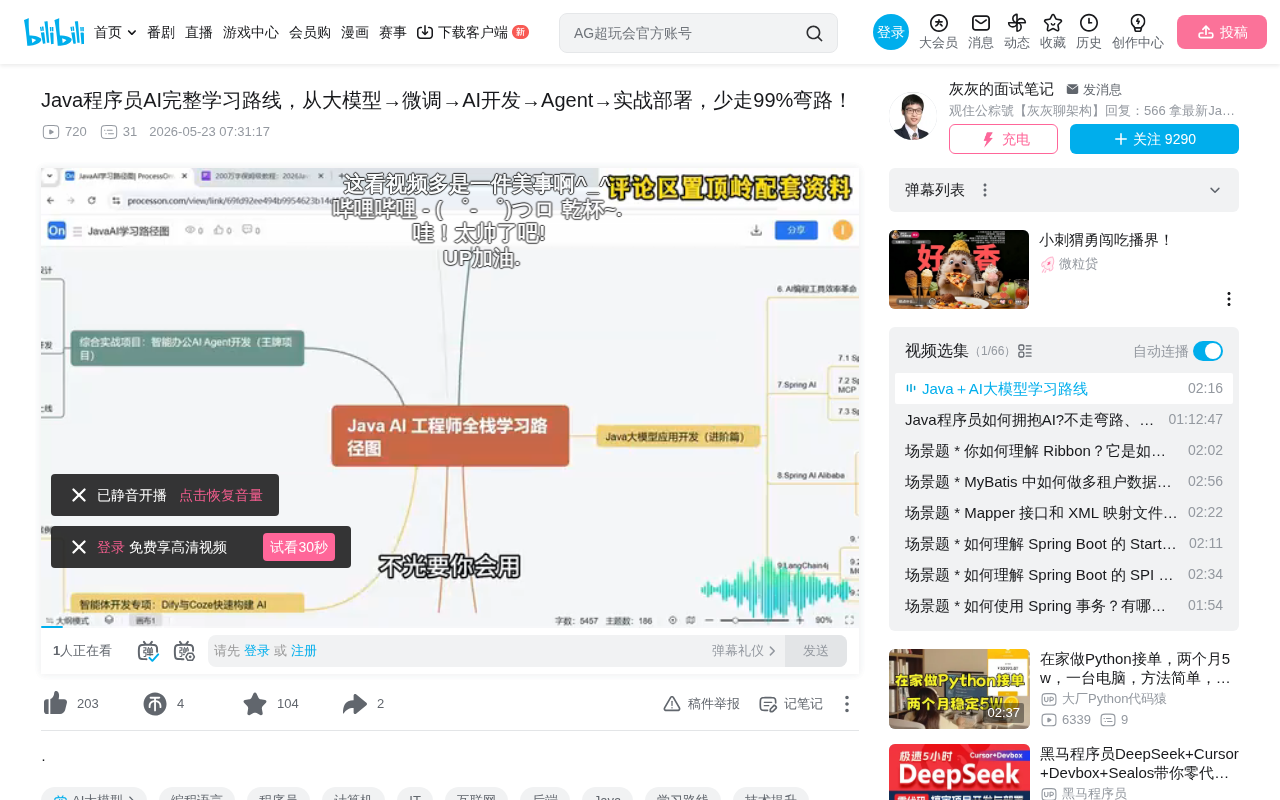Open the 番剧 nav item
This screenshot has width=1280, height=800.
(161, 32)
